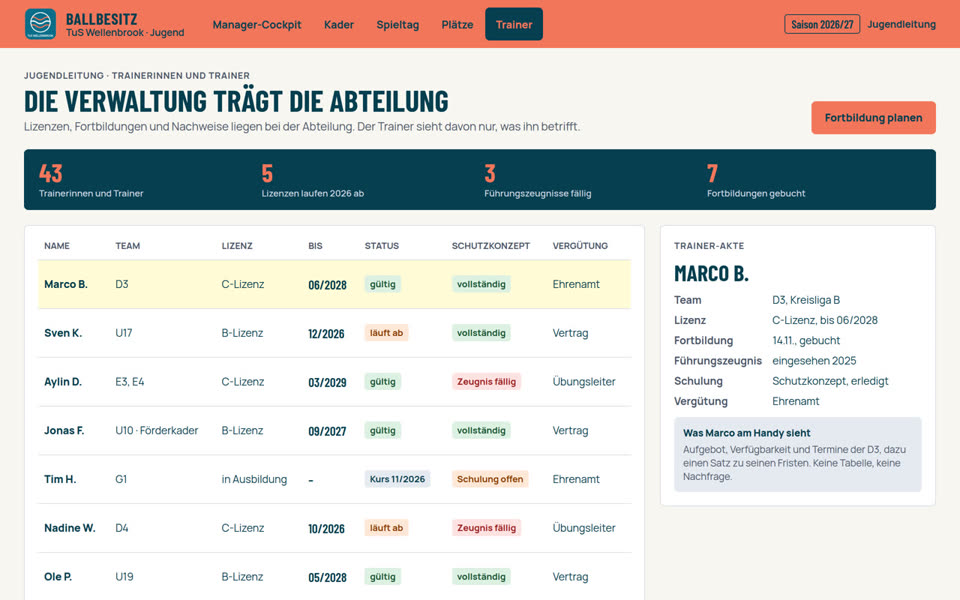Screen dimensions: 960x600
Task: Click the Schutzkonzept, erledigt value
Action: click(830, 381)
